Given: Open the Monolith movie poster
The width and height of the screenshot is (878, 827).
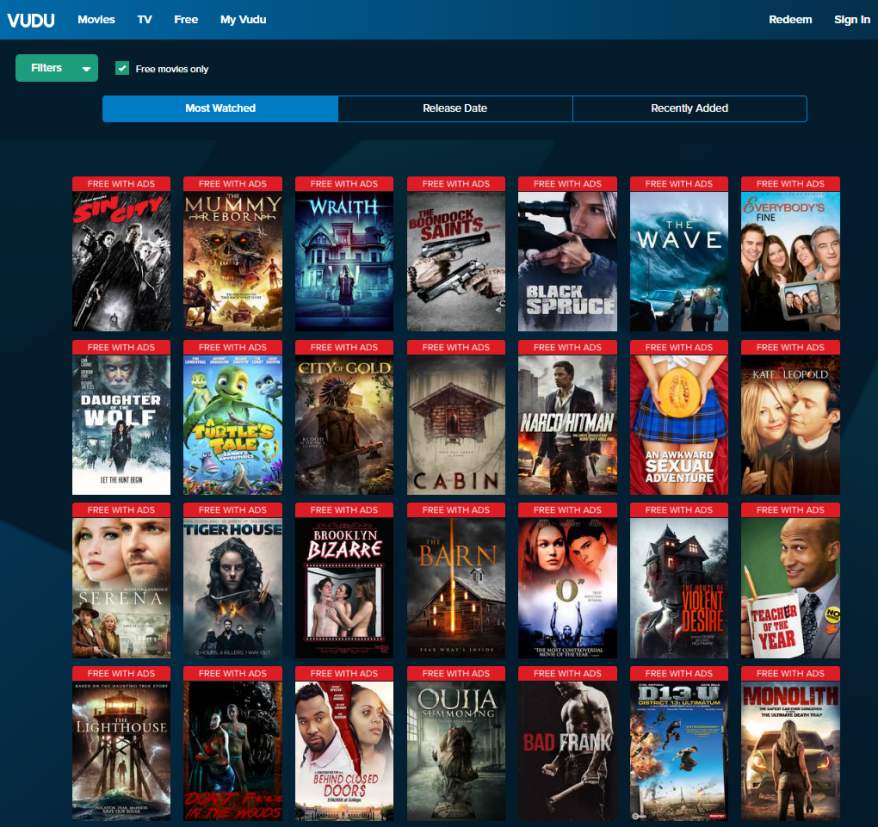Looking at the screenshot, I should [x=790, y=744].
